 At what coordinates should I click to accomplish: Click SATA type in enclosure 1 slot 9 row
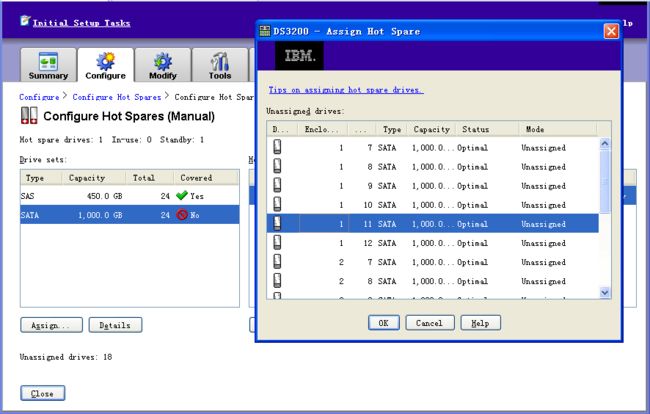click(387, 186)
